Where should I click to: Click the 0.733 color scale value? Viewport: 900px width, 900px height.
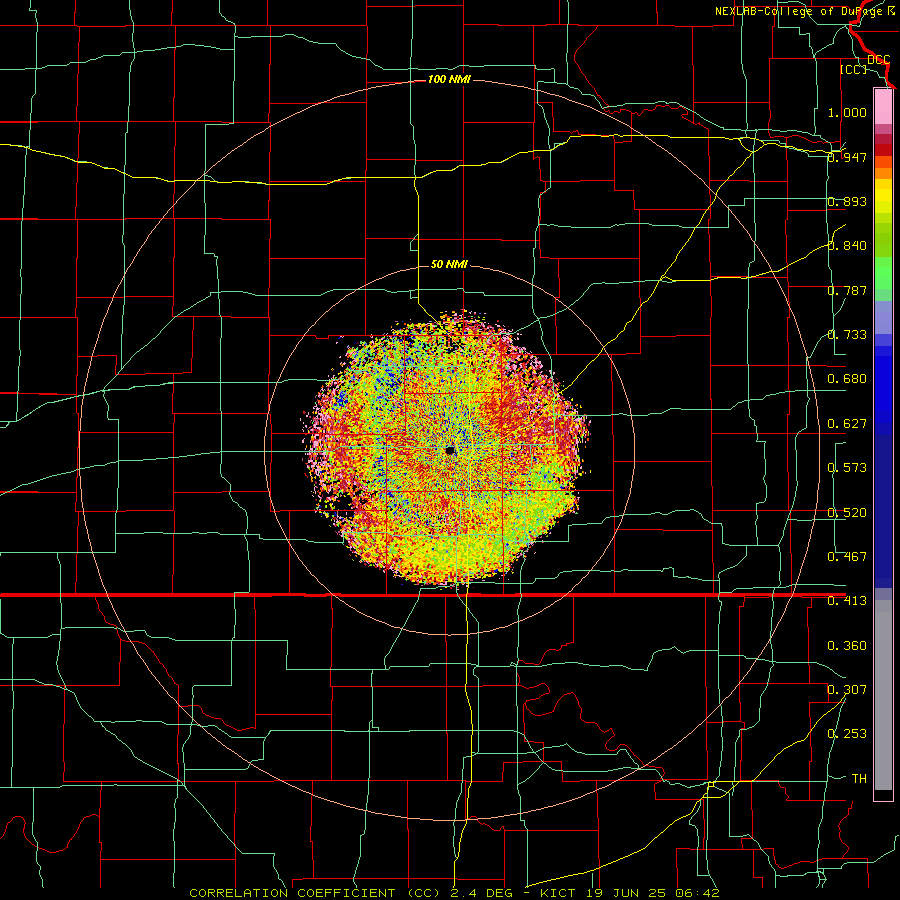[847, 335]
